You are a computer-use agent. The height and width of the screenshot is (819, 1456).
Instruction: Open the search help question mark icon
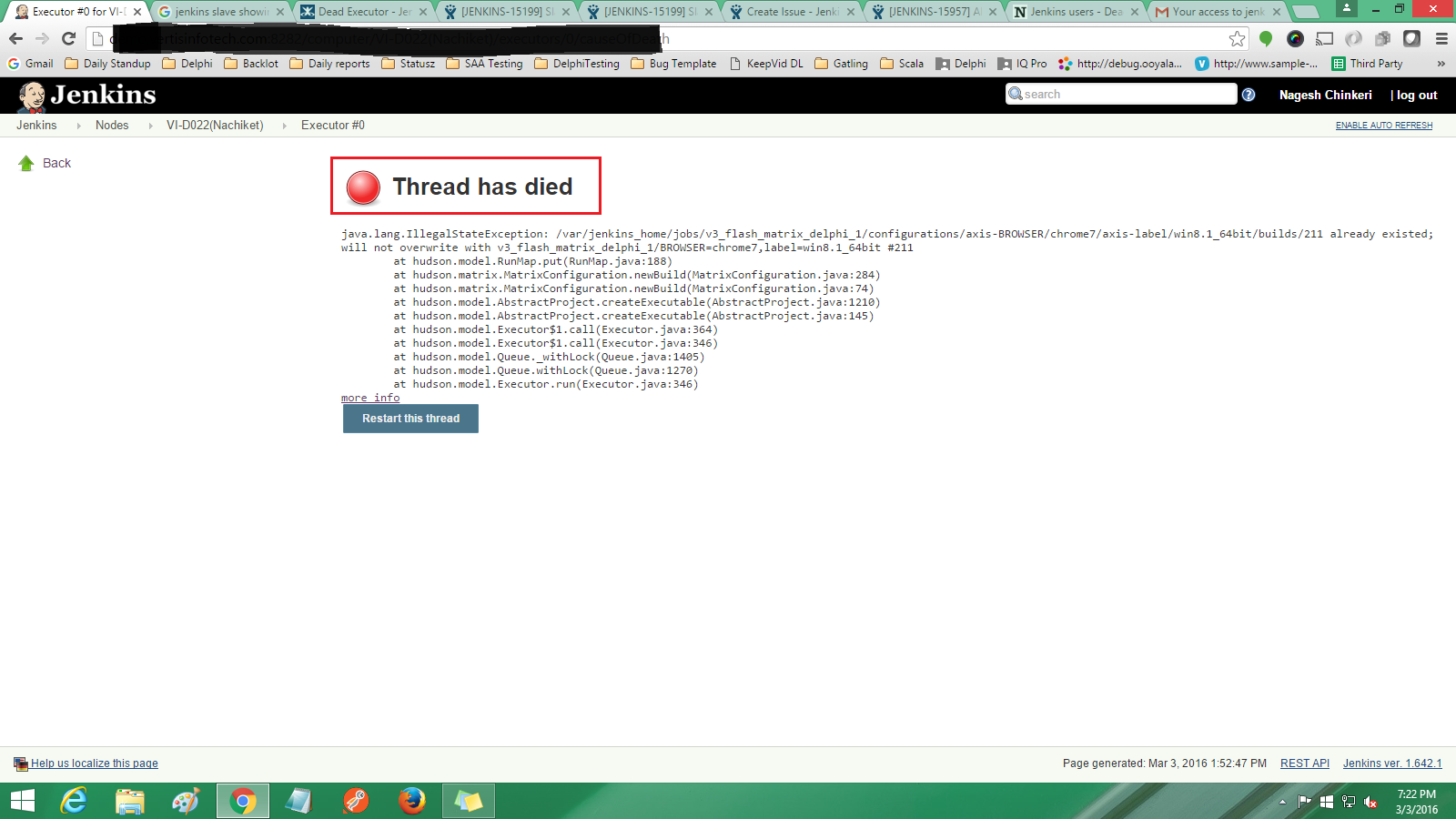click(1249, 95)
